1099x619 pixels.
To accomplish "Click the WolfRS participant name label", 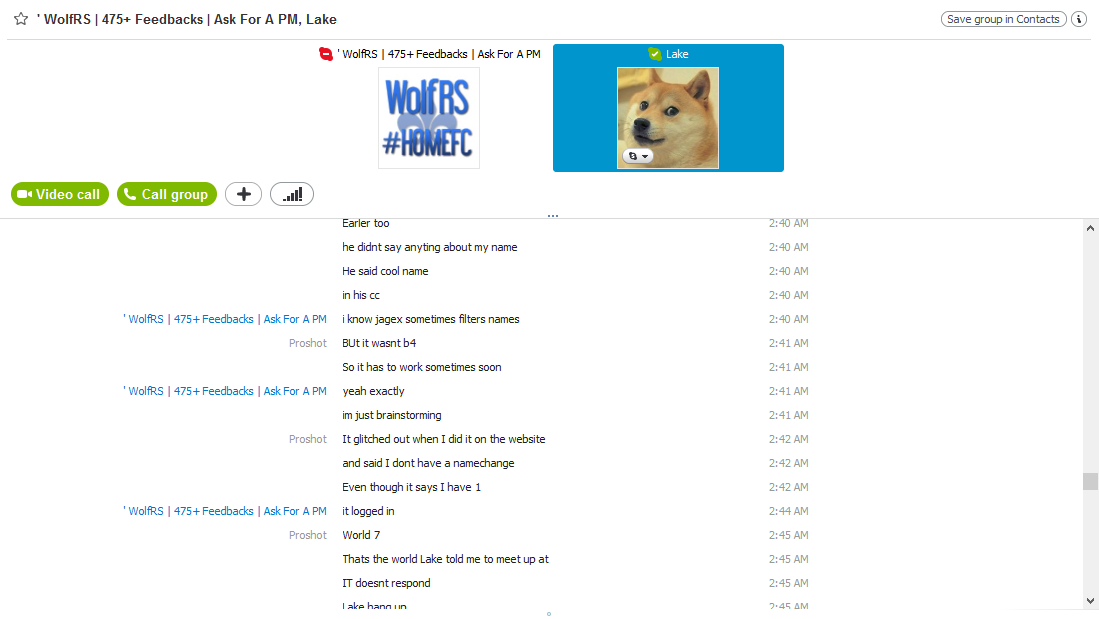I will point(439,54).
